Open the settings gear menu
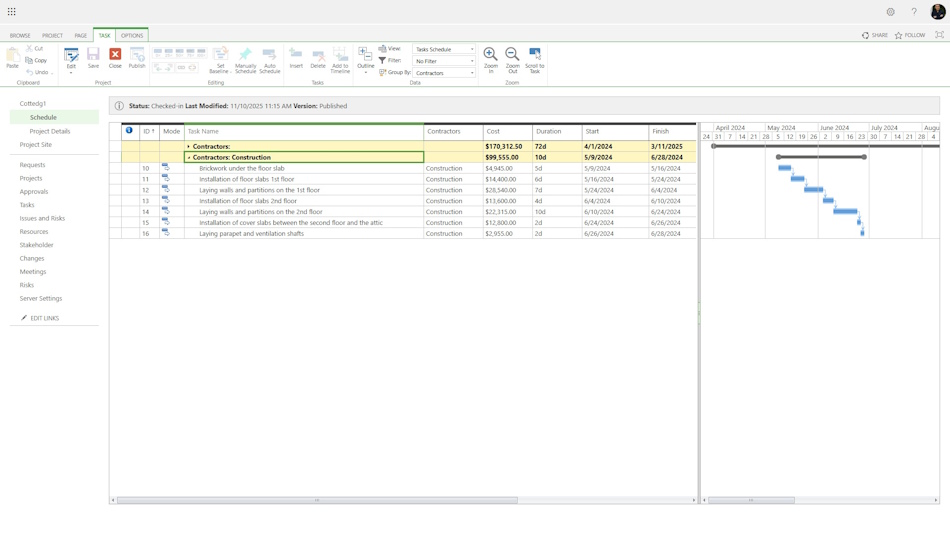950x534 pixels. pyautogui.click(x=890, y=12)
